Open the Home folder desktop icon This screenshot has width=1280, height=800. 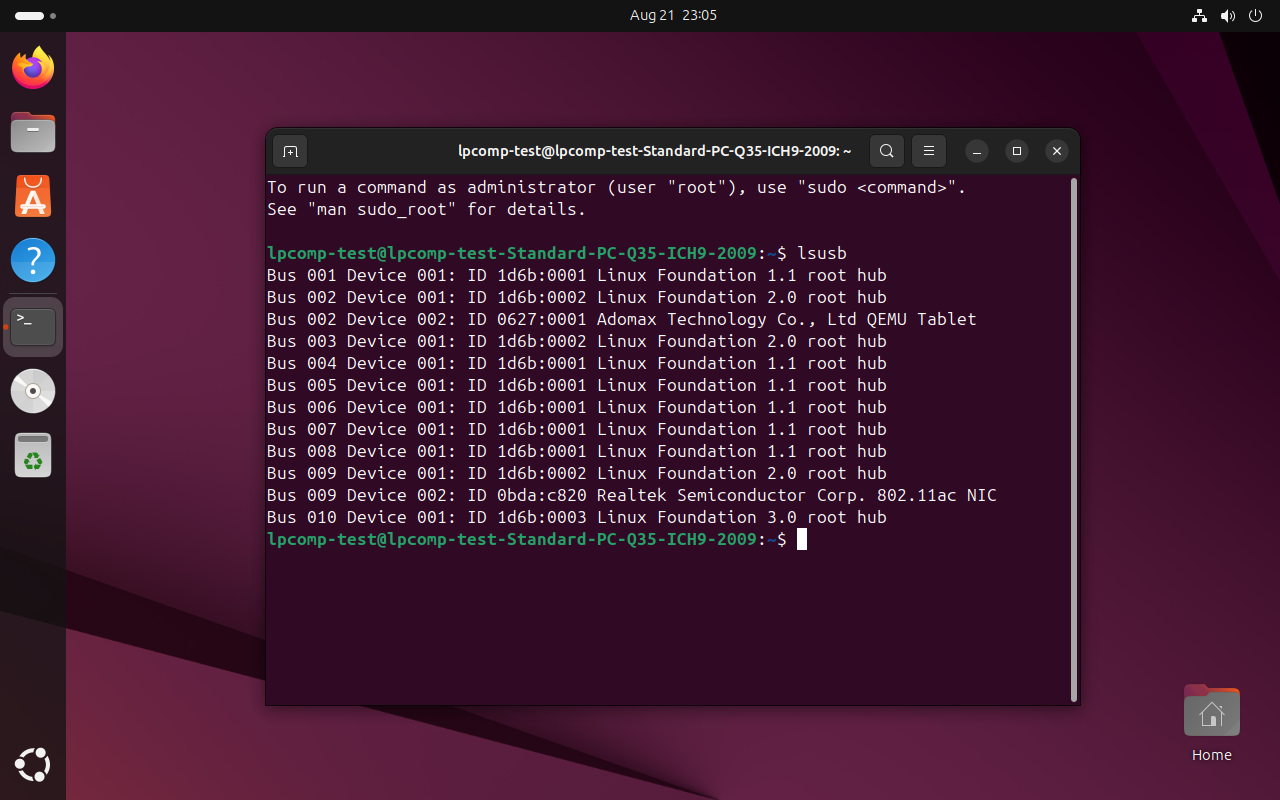[x=1211, y=723]
